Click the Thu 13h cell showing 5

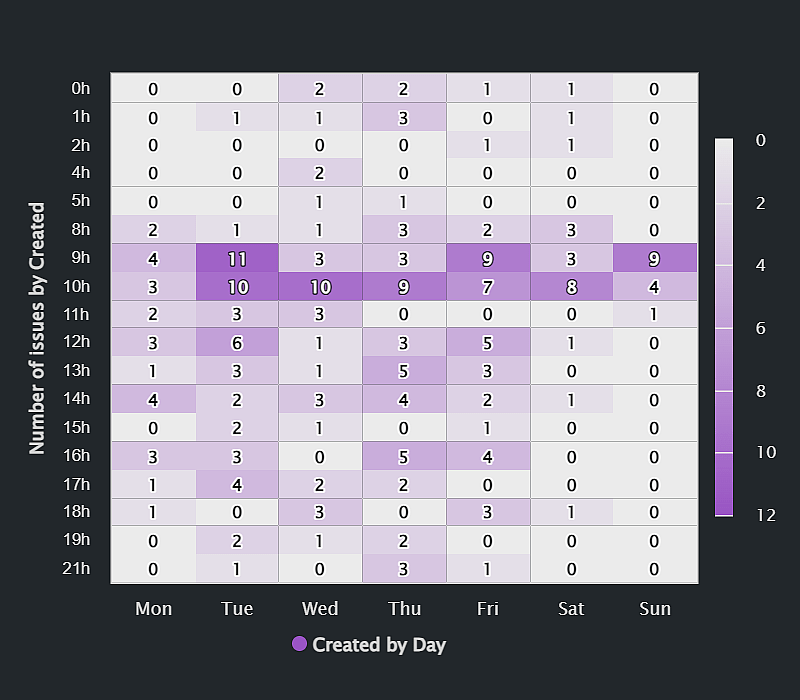403,371
